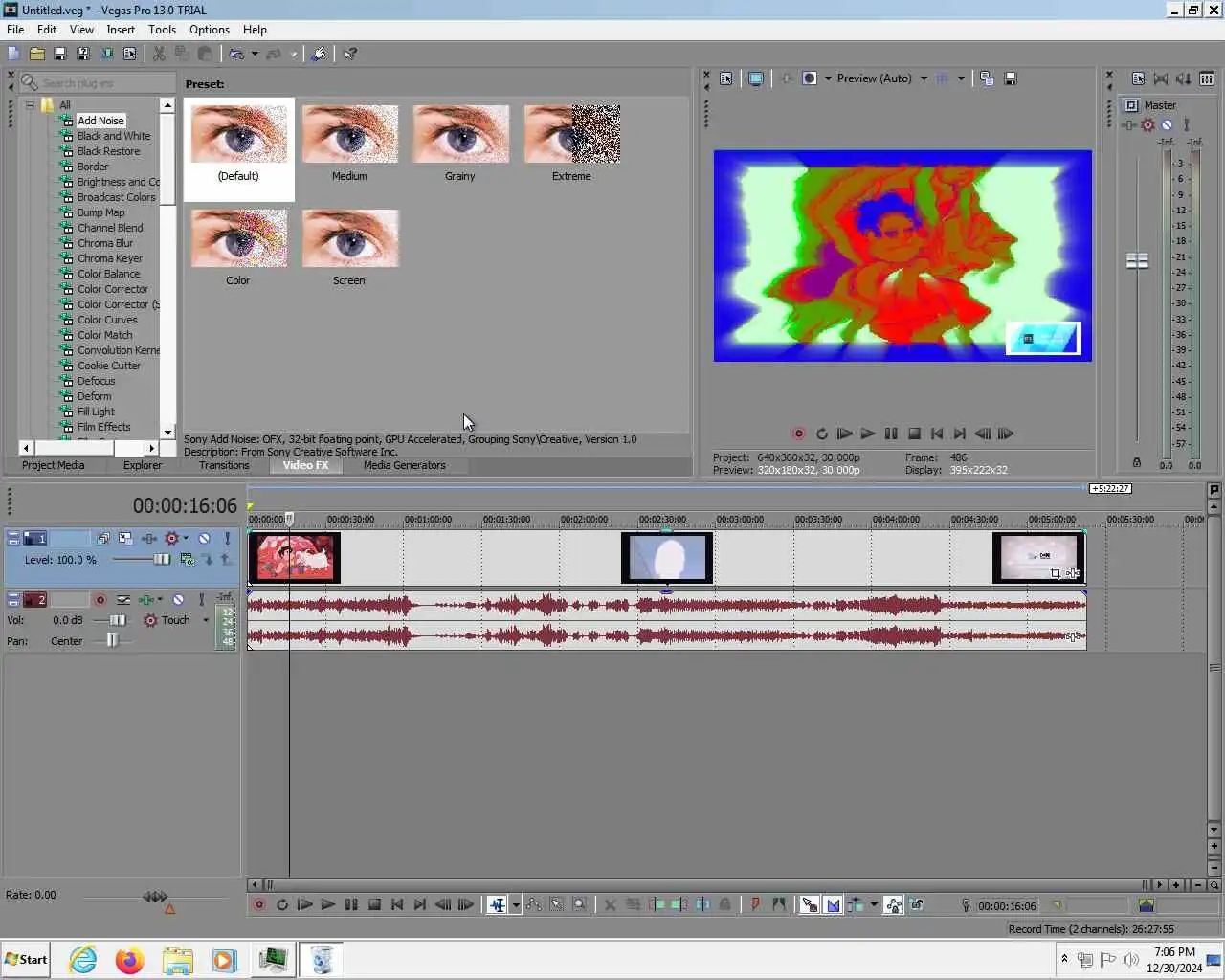1225x980 pixels.
Task: Click Stop button under the preview
Action: (914, 434)
